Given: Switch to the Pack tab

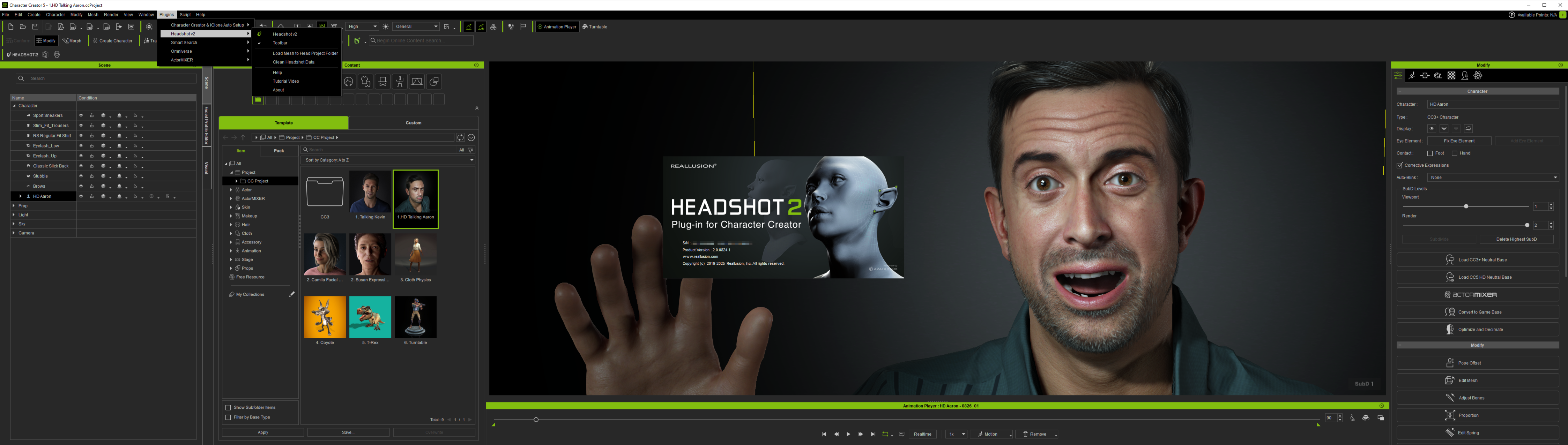Looking at the screenshot, I should [x=279, y=151].
